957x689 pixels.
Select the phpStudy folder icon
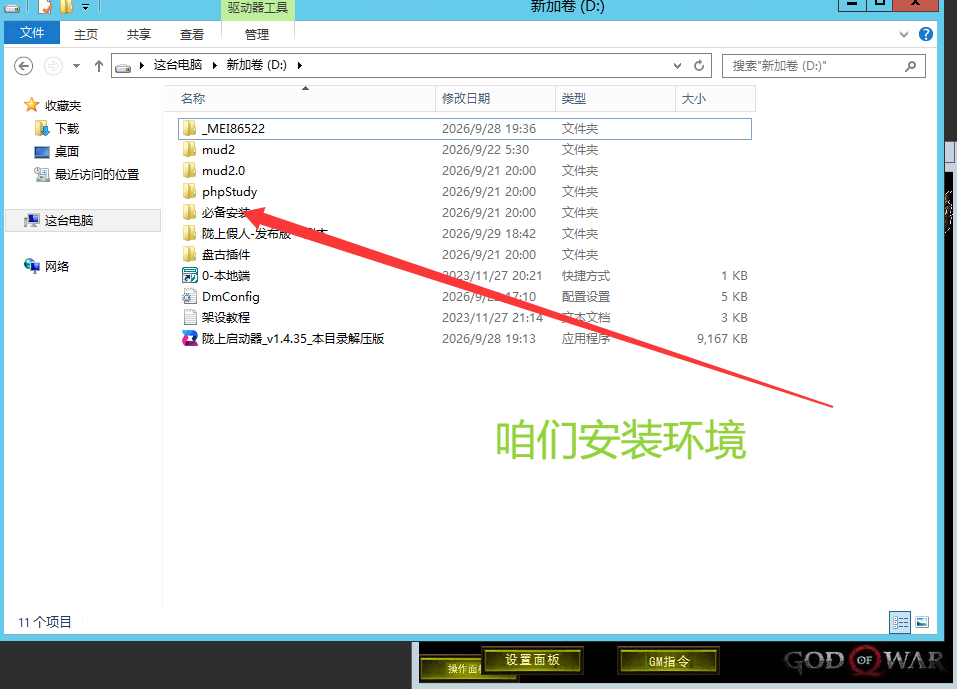190,192
